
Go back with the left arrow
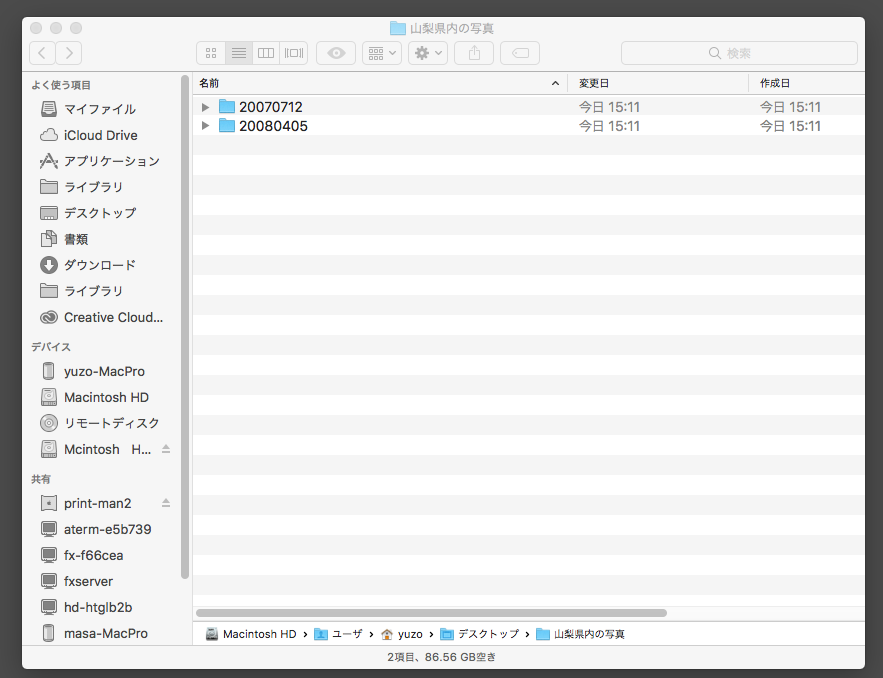tap(42, 53)
